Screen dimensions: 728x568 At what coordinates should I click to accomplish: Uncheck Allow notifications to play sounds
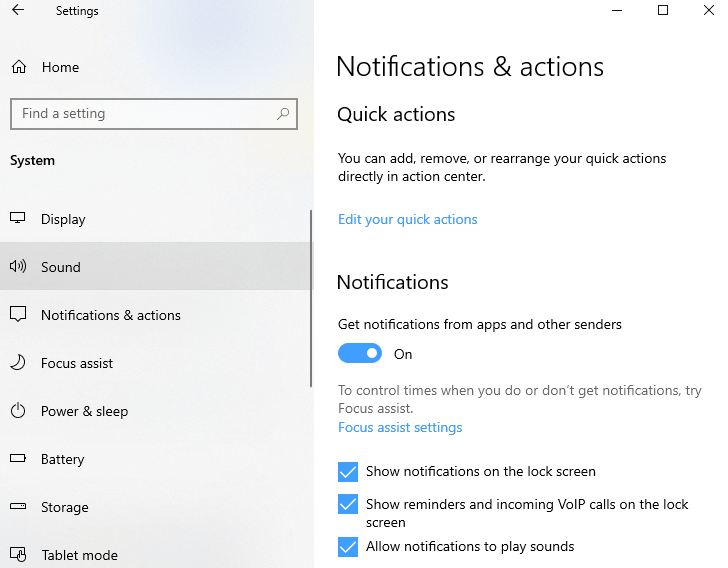coord(348,547)
